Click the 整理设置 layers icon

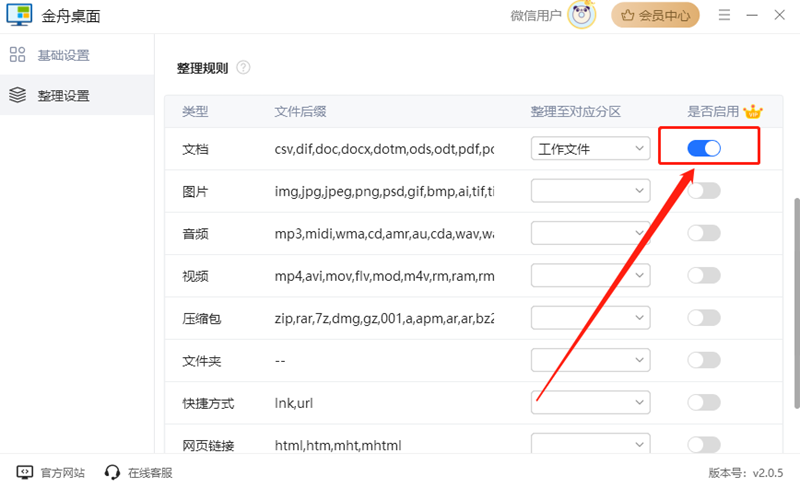coord(17,94)
